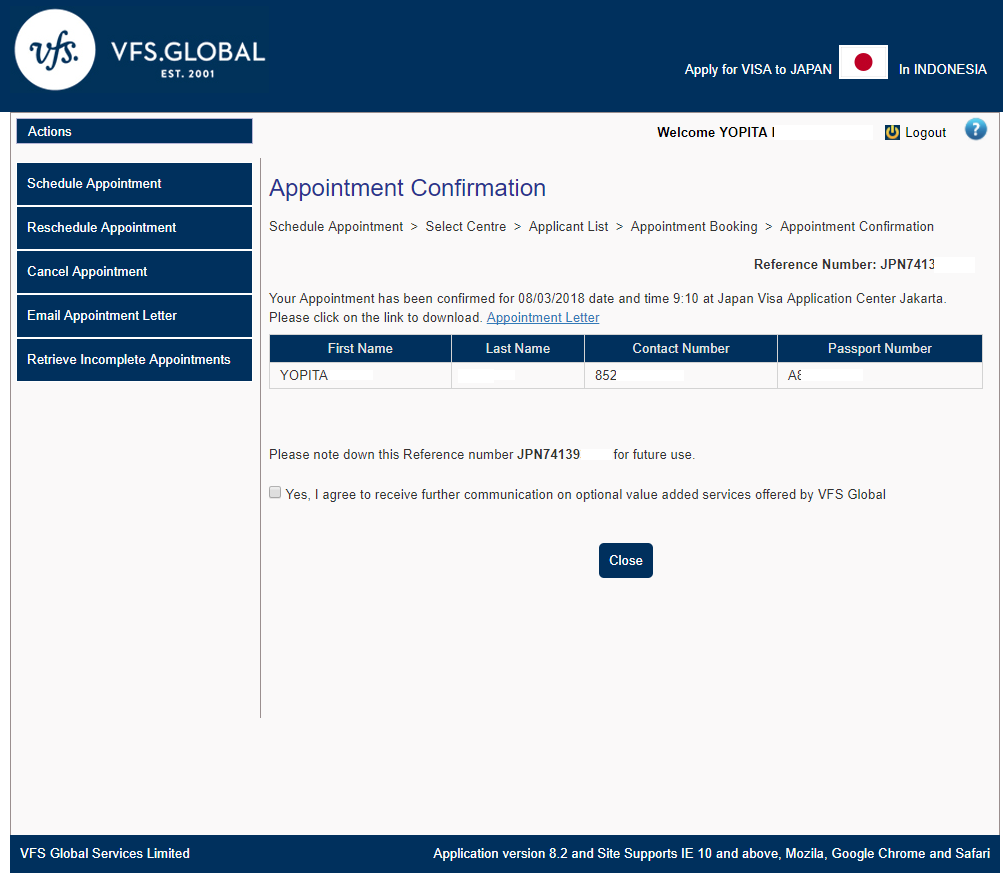Click the VFS Global Services Limited footer text
This screenshot has width=1003, height=881.
[x=105, y=853]
